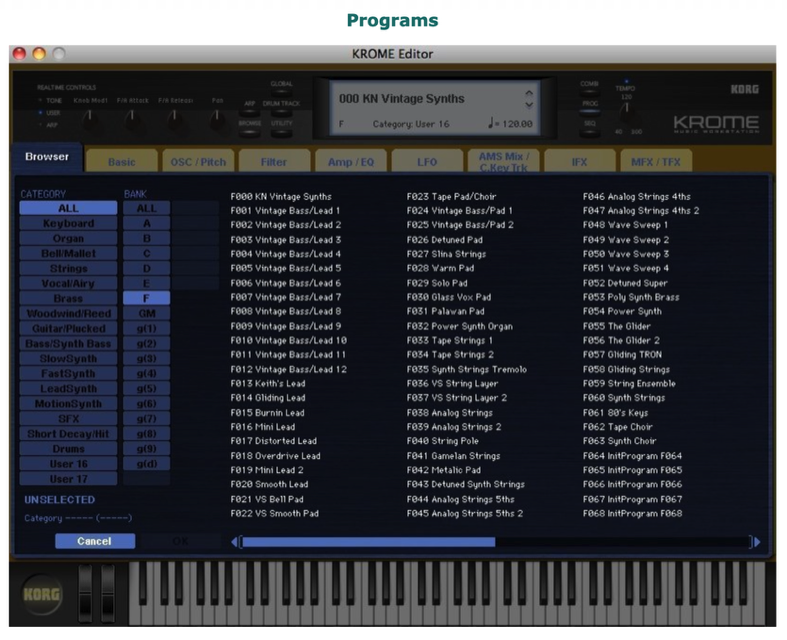The height and width of the screenshot is (640, 787).
Task: Click the program name display 000 KN Vintage Synths
Action: [x=402, y=99]
